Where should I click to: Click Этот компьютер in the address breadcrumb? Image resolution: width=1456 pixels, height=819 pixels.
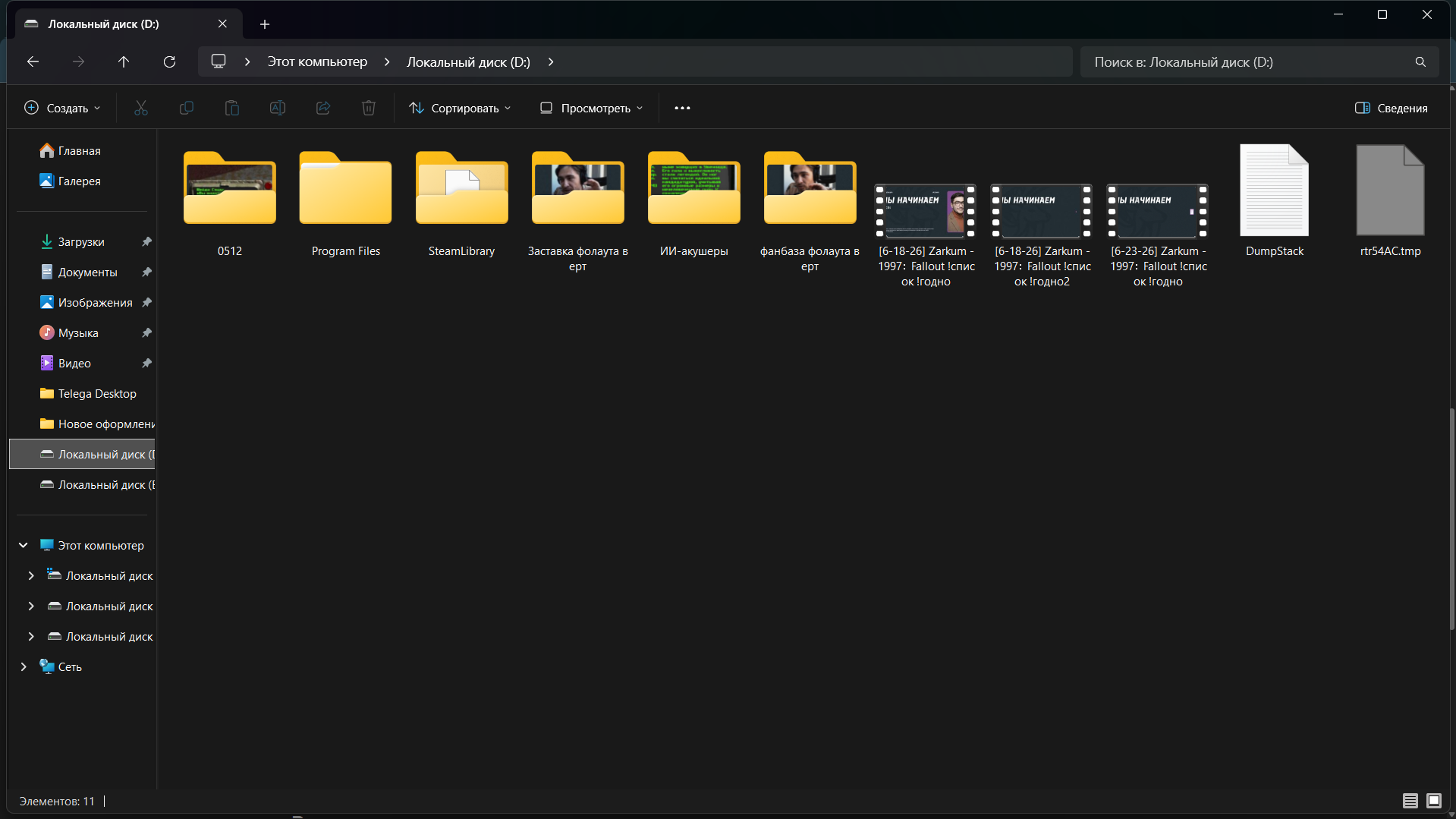(317, 61)
